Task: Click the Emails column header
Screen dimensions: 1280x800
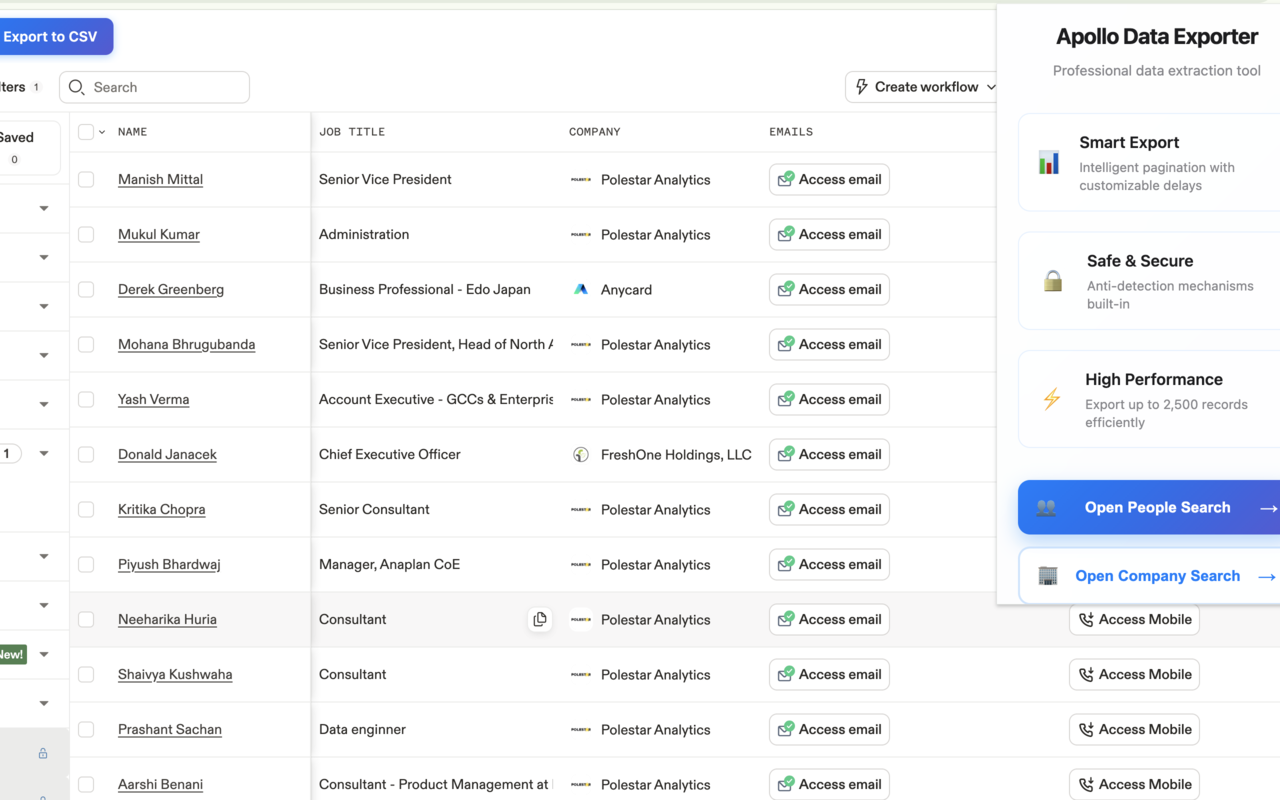Action: 791,132
